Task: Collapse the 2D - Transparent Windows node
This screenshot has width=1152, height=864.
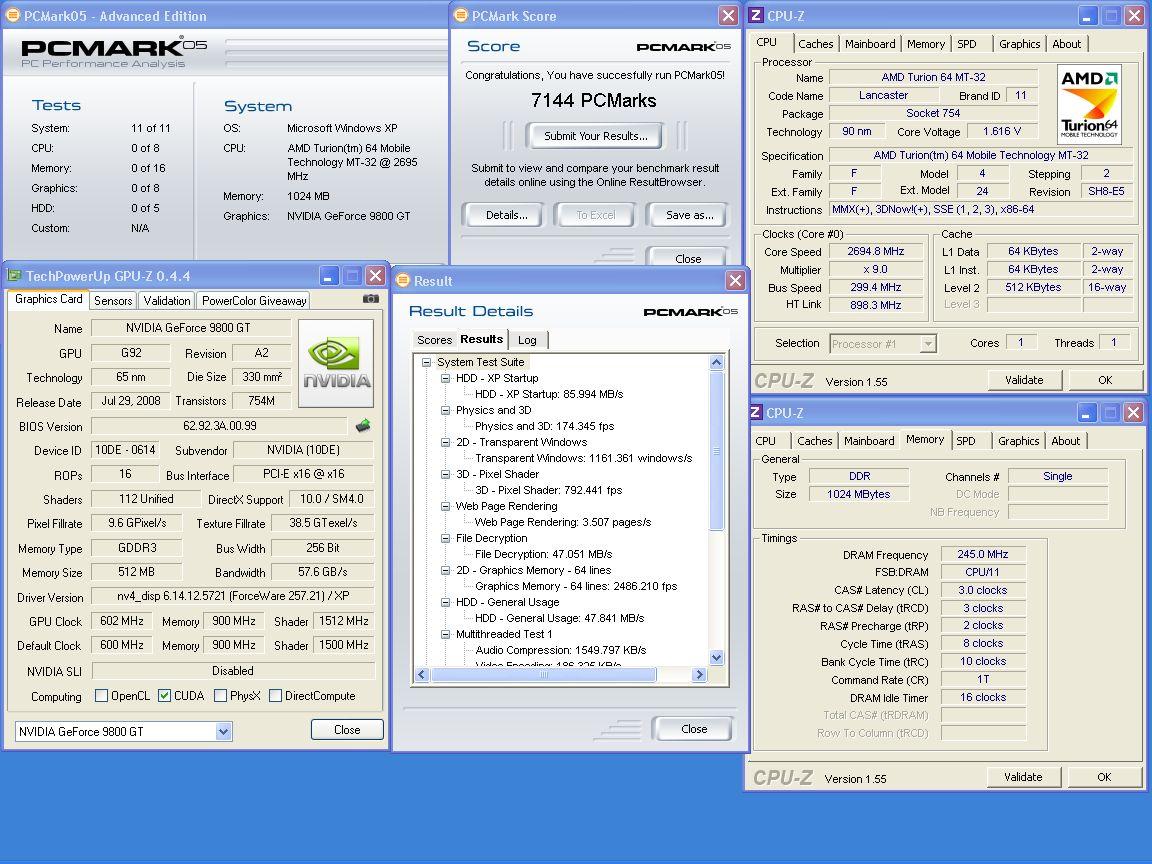Action: 445,442
